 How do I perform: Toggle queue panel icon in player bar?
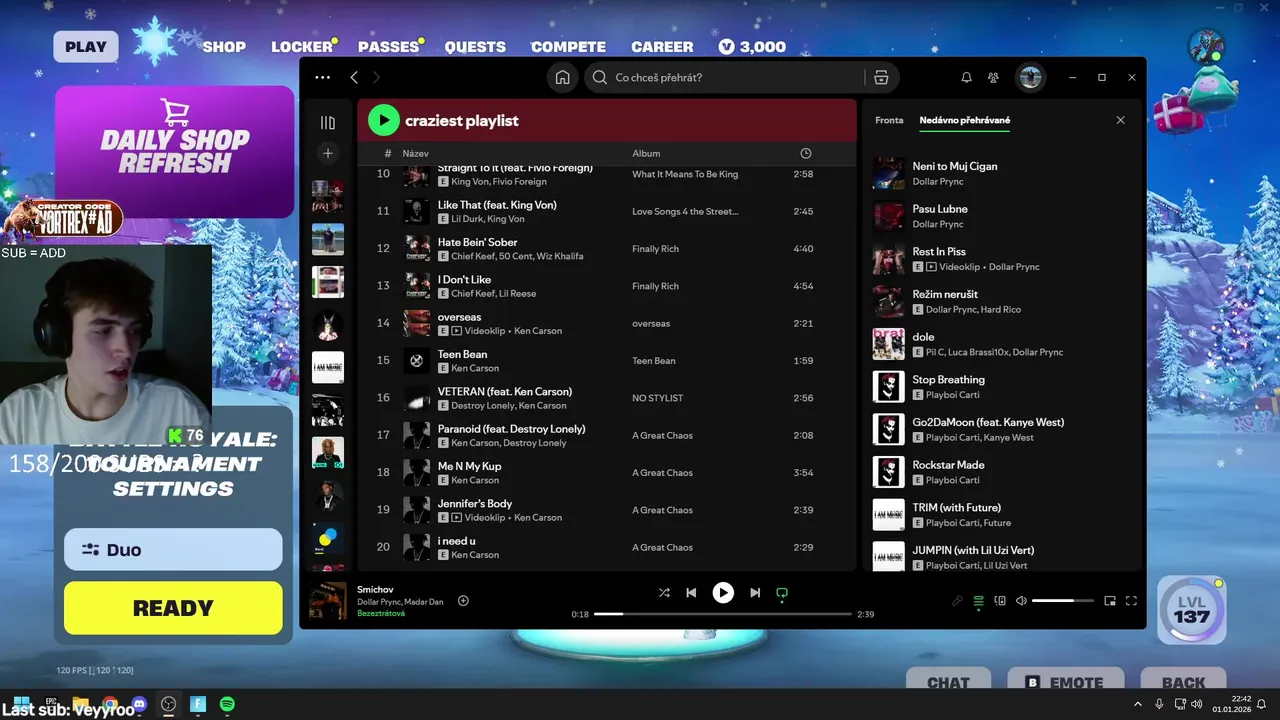point(978,601)
